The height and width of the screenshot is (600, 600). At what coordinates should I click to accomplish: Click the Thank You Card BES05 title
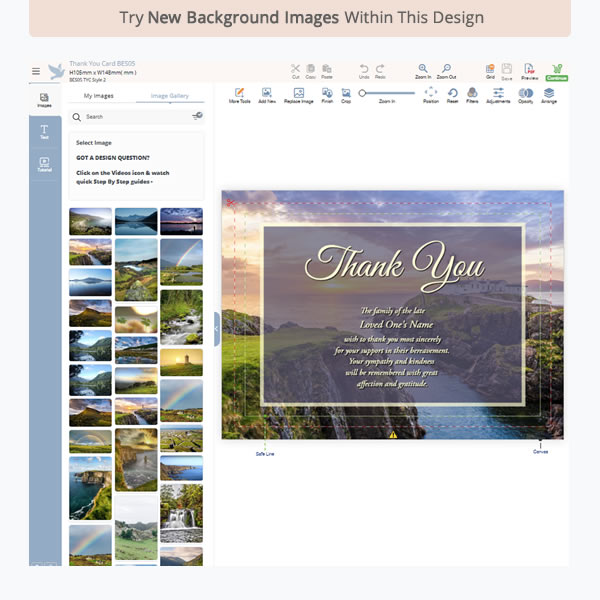(102, 64)
